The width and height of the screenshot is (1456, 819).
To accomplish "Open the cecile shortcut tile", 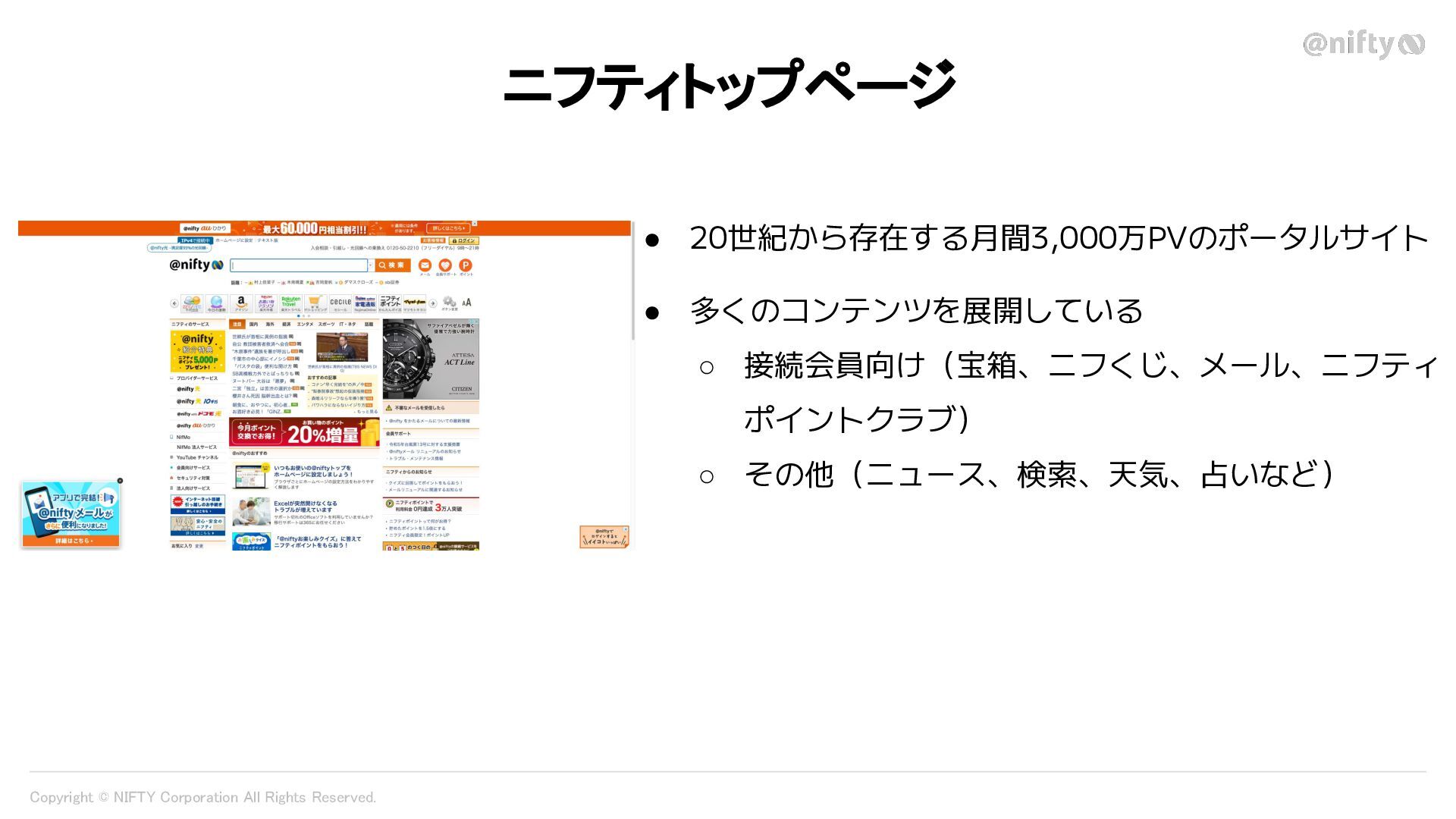I will [340, 303].
